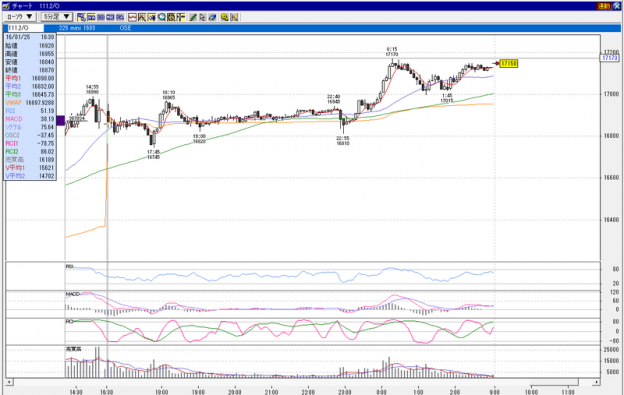Open the ローソク chart type dropdown
This screenshot has height=395, width=624.
(x=20, y=17)
